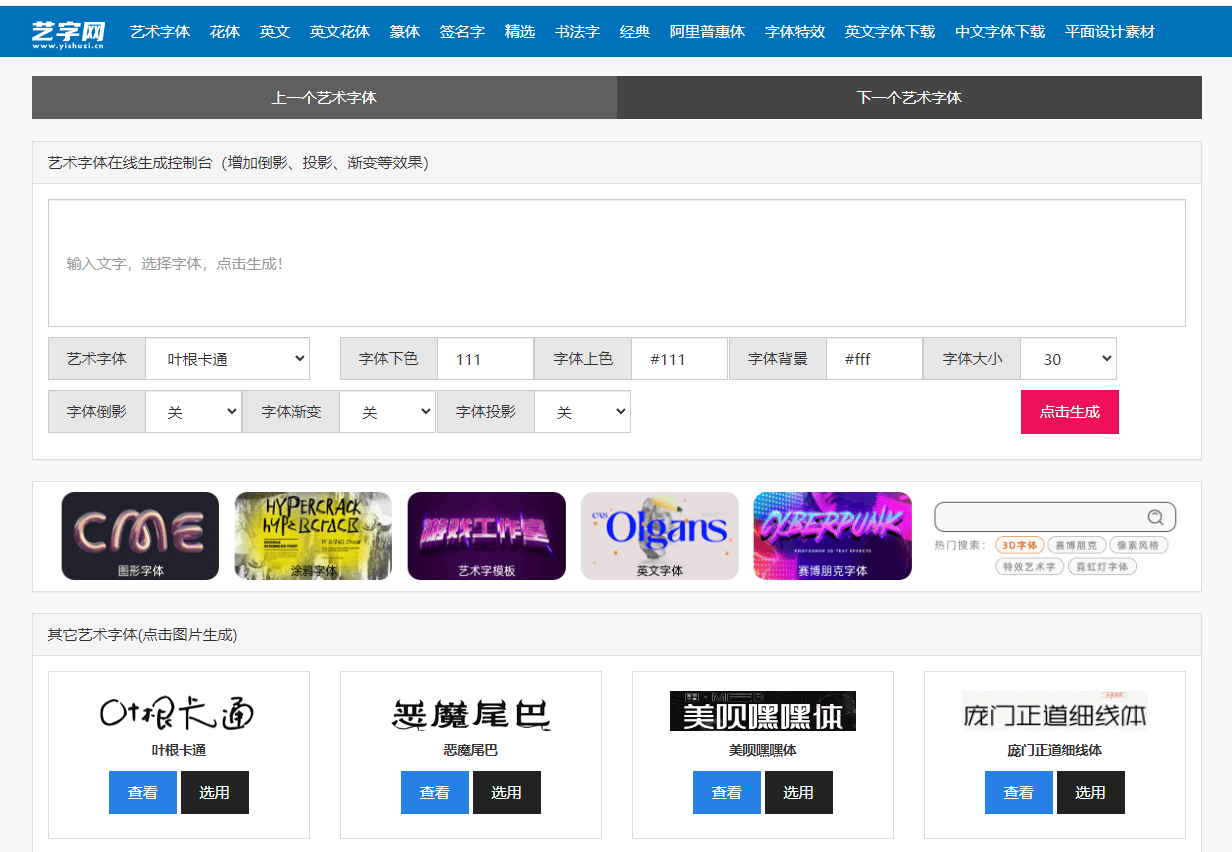The width and height of the screenshot is (1232, 852).
Task: Switch to 上一个艺术字体 tab
Action: point(322,97)
